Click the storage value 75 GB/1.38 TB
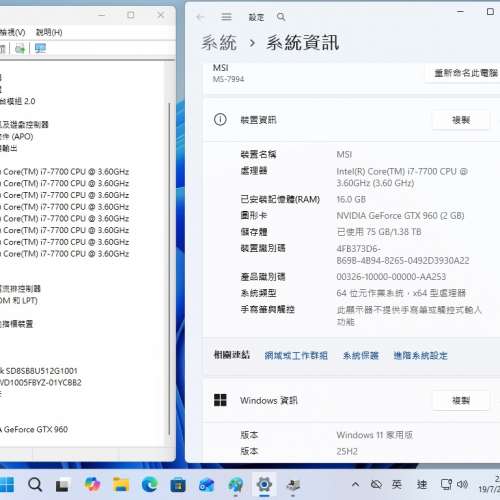The height and width of the screenshot is (500, 500). (379, 232)
